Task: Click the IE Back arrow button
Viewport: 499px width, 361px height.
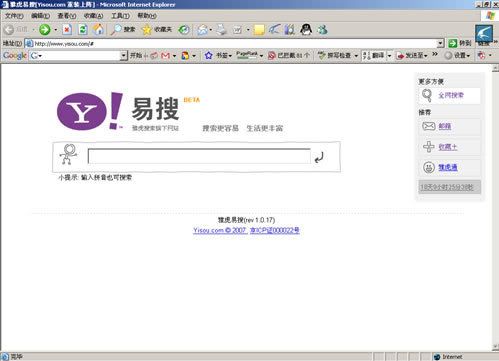Action: pos(9,30)
